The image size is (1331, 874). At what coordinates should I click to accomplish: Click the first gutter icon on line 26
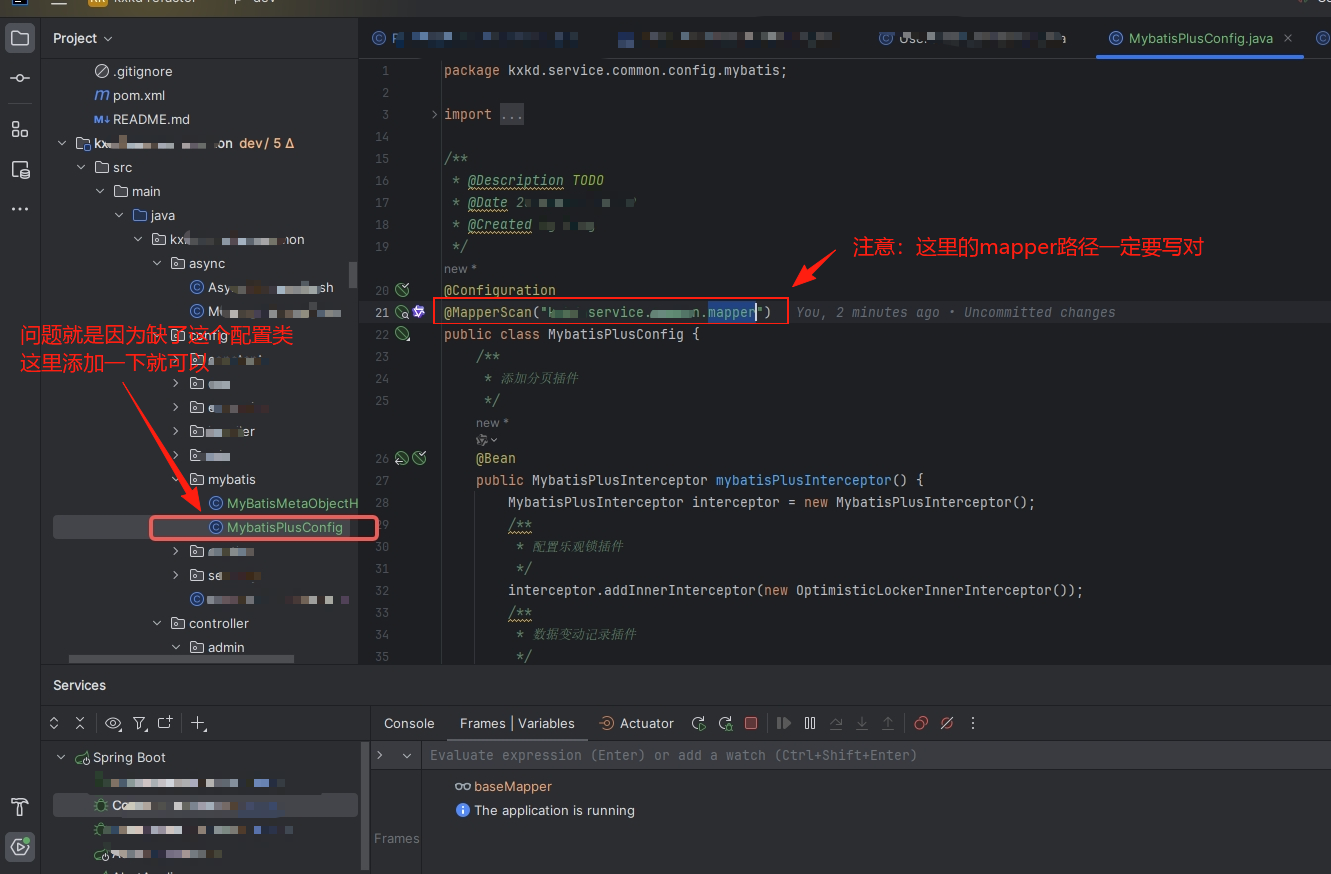point(401,458)
